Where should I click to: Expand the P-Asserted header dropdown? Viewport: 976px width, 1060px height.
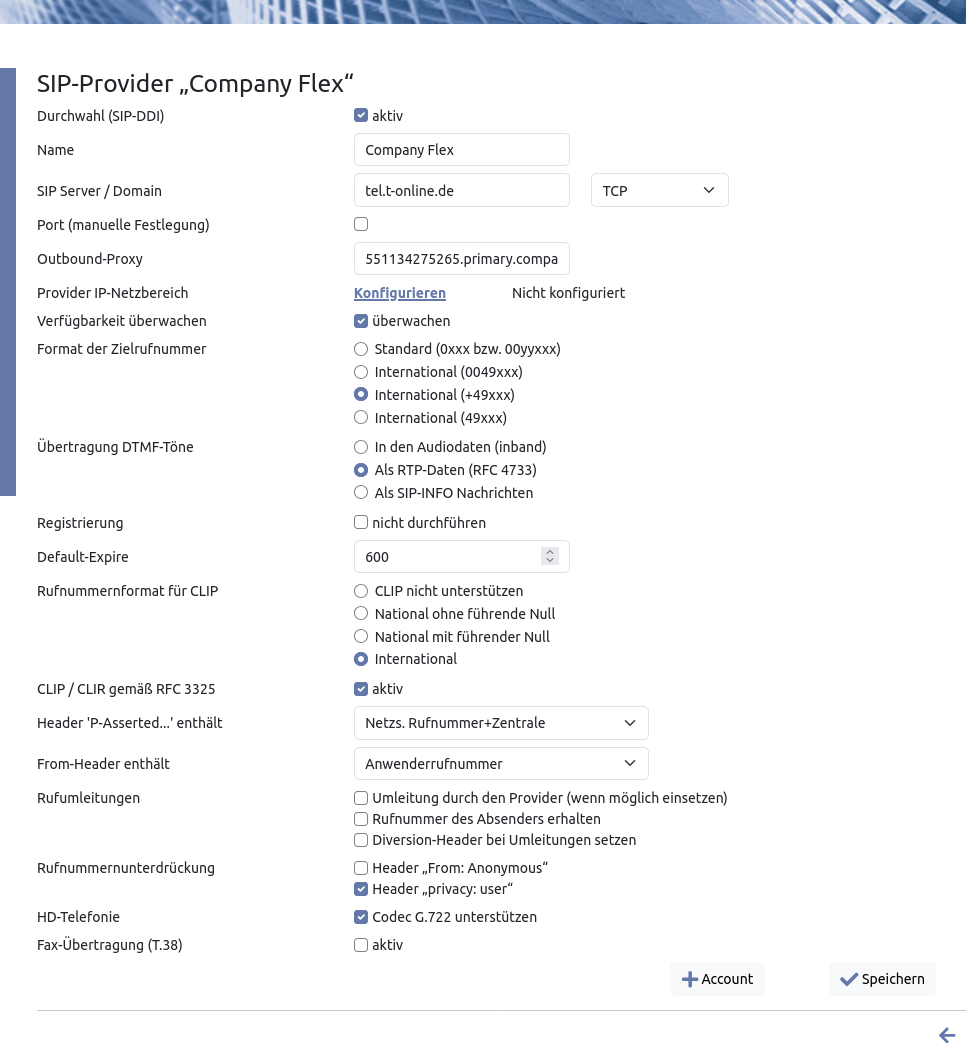(x=501, y=722)
